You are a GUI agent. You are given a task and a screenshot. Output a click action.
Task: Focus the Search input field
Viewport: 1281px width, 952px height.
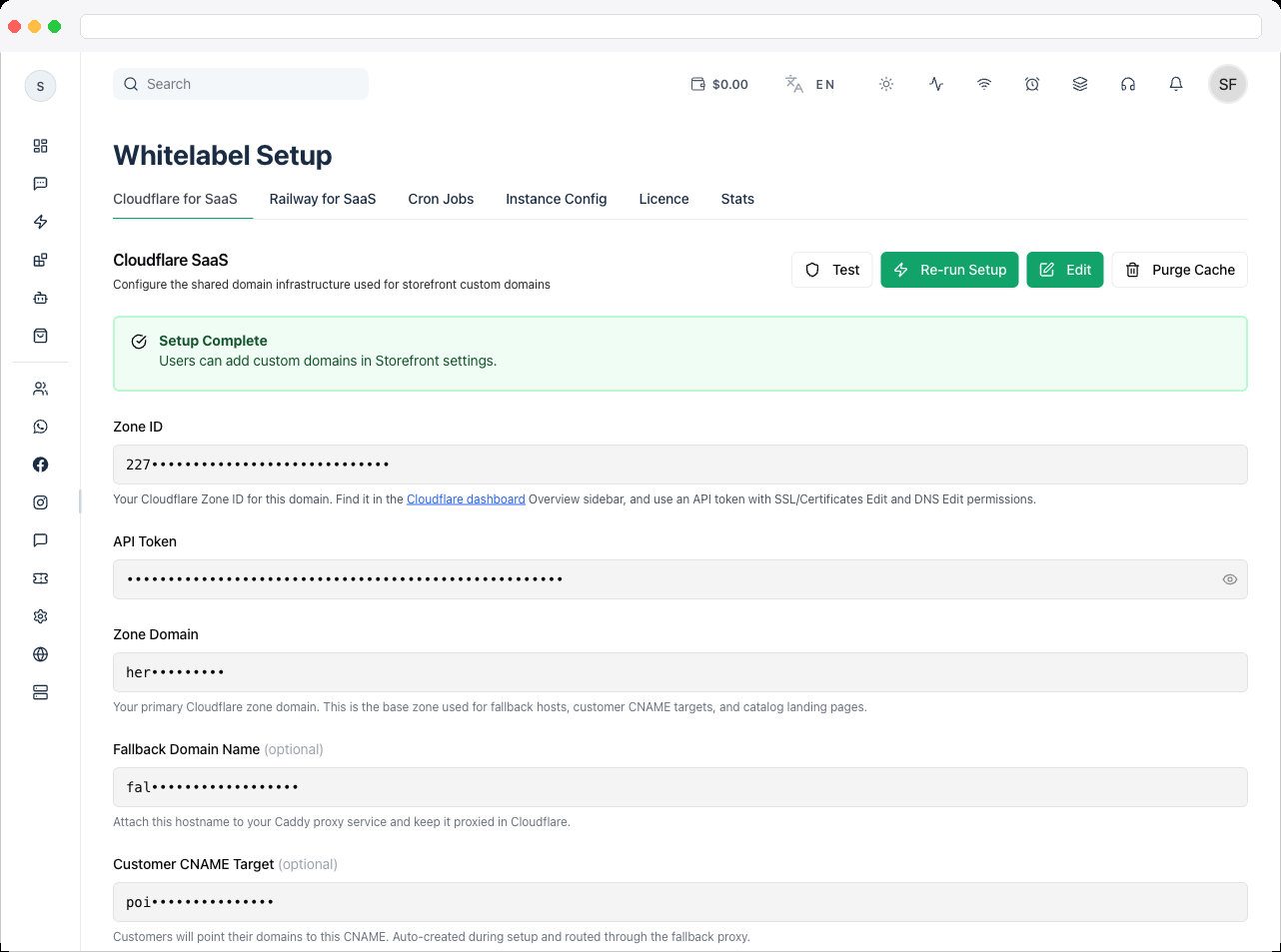click(x=241, y=84)
